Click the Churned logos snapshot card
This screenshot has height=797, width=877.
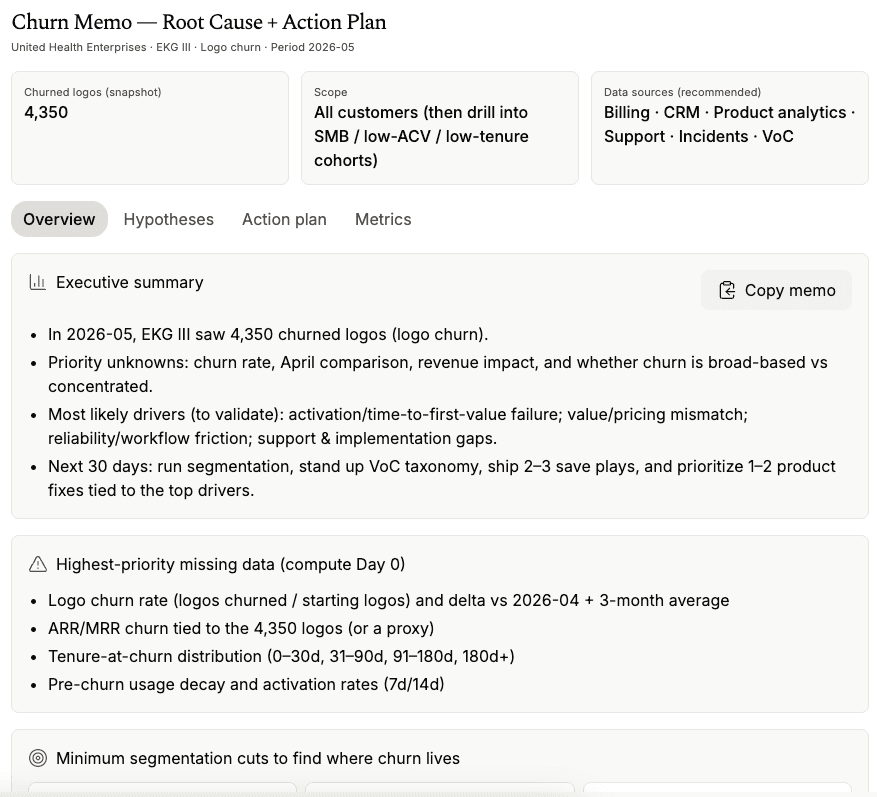click(x=150, y=128)
